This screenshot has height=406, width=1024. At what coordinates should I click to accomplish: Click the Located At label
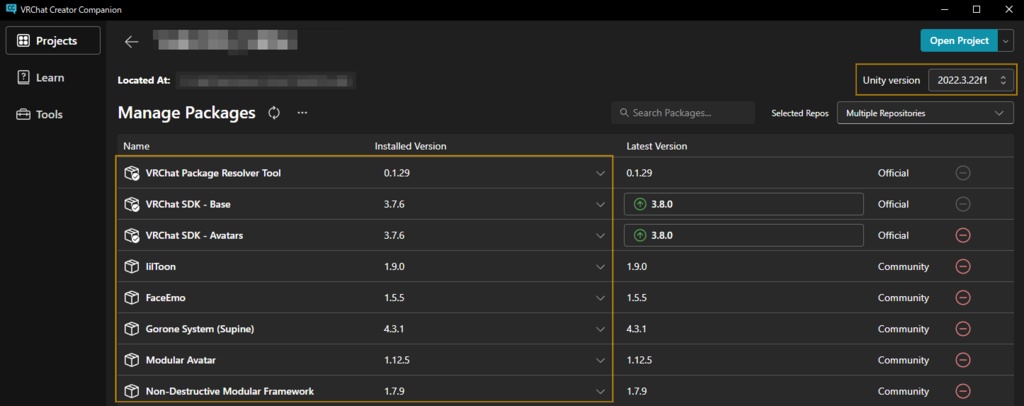click(x=144, y=80)
